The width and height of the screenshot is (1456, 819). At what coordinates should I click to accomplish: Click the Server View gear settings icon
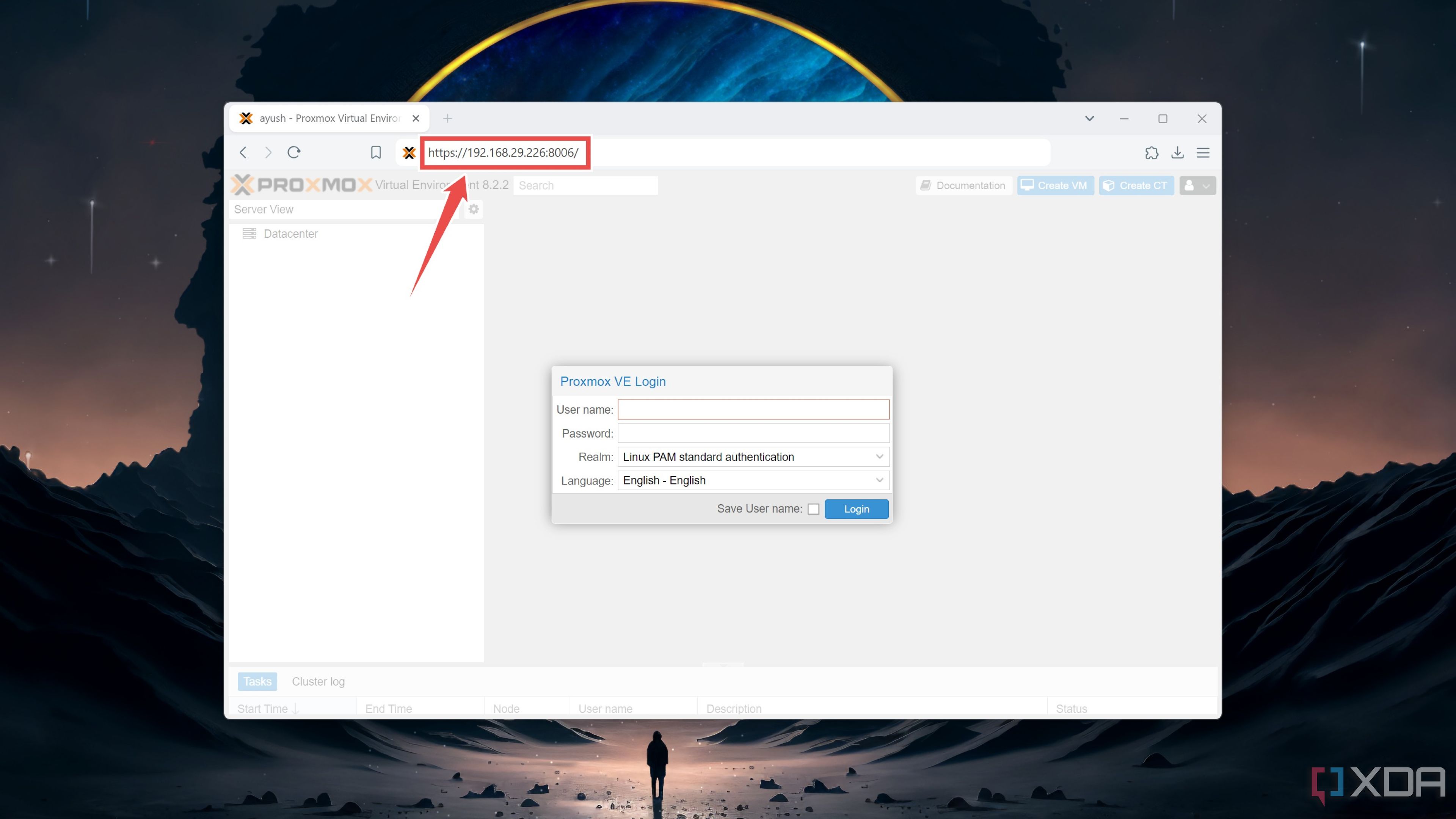pos(474,209)
